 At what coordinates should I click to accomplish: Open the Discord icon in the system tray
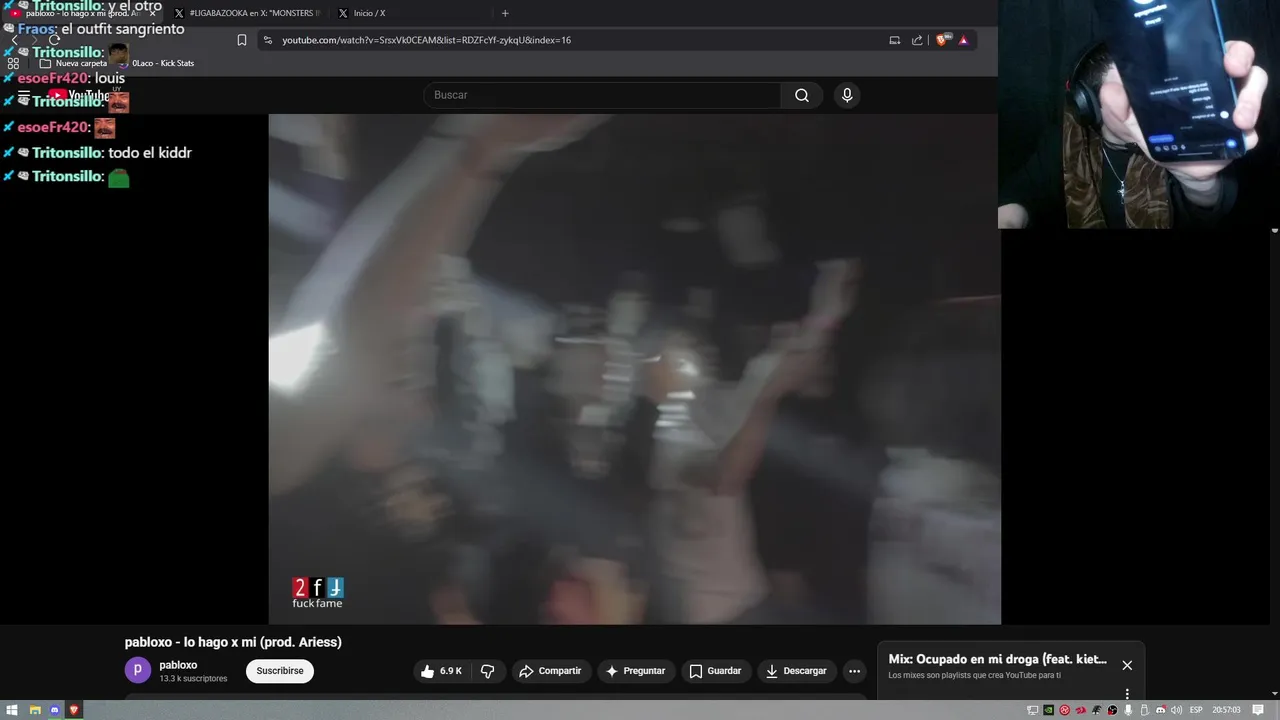click(1160, 710)
